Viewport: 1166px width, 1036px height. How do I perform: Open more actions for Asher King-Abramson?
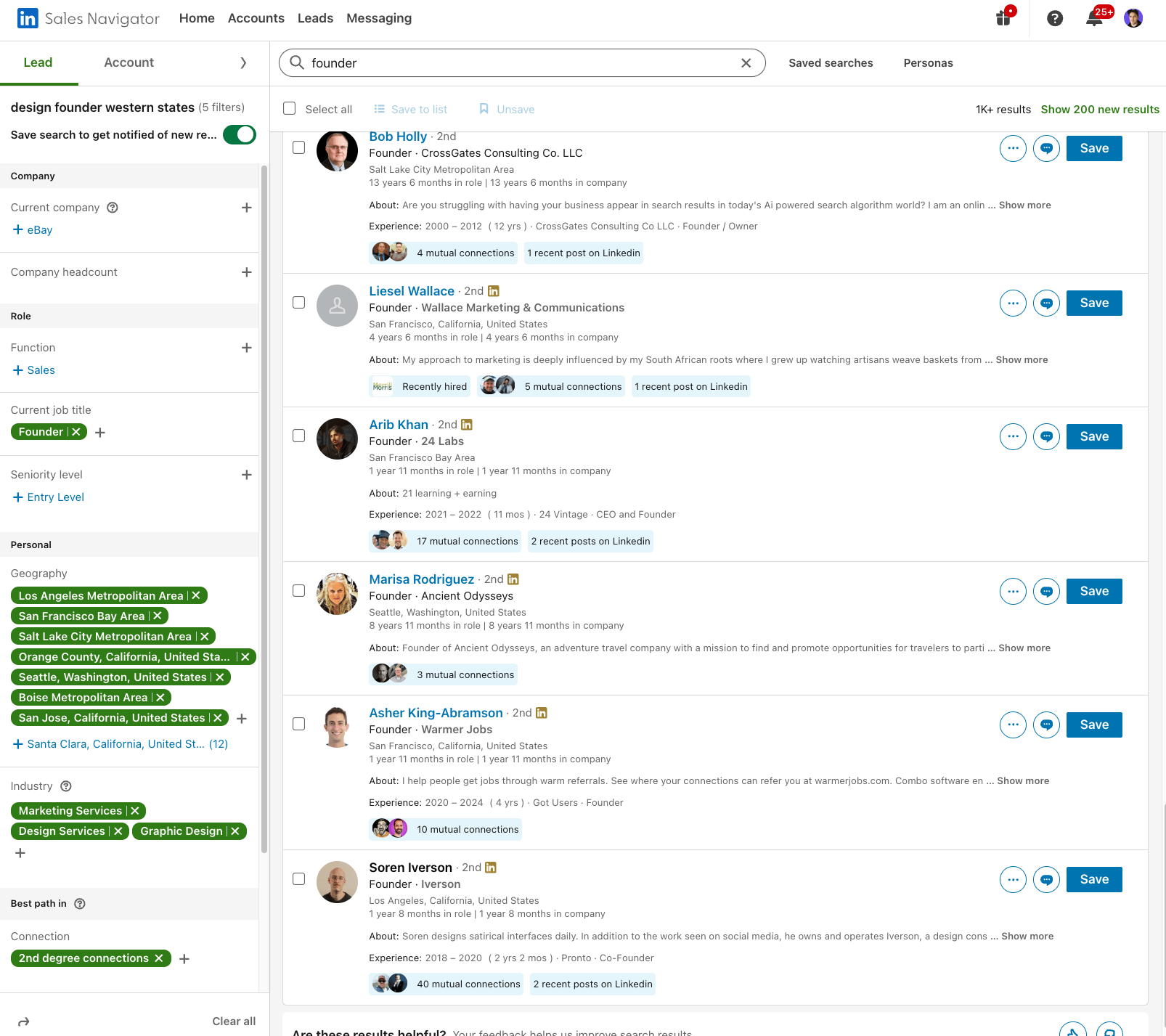coord(1013,725)
